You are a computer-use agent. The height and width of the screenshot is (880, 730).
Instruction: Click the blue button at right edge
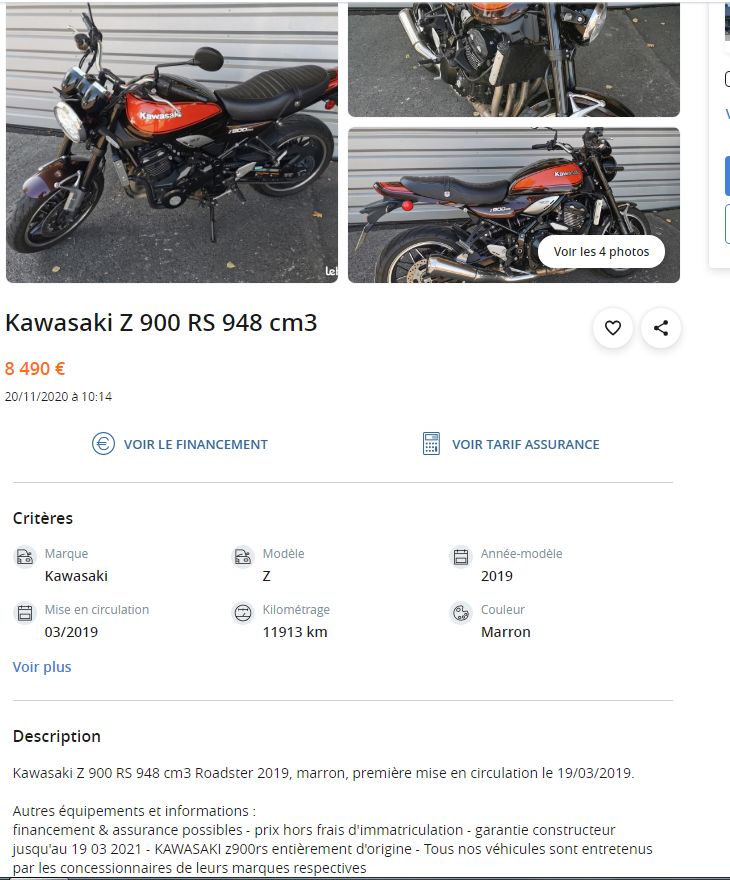[x=727, y=176]
